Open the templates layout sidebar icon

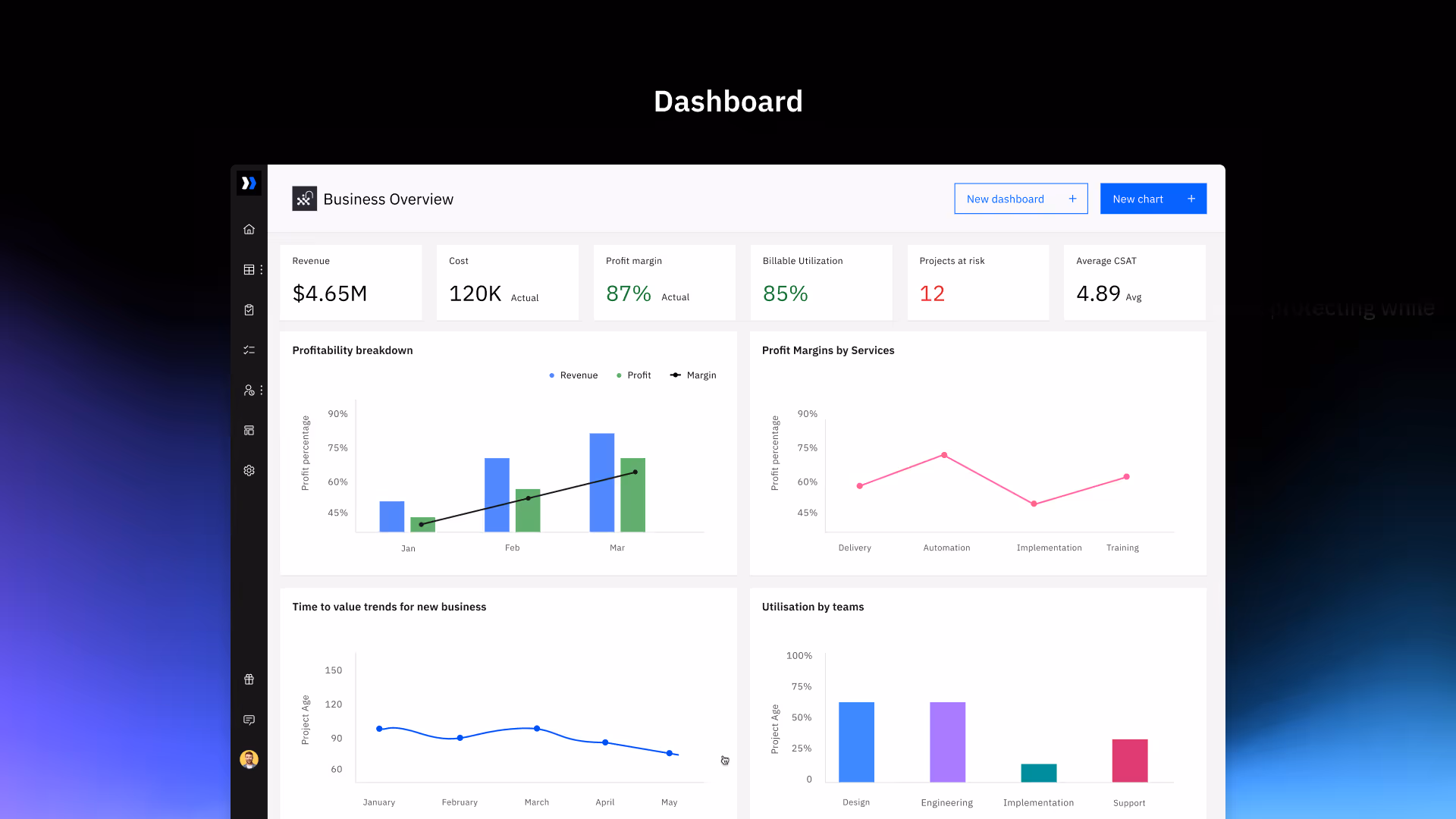click(249, 430)
